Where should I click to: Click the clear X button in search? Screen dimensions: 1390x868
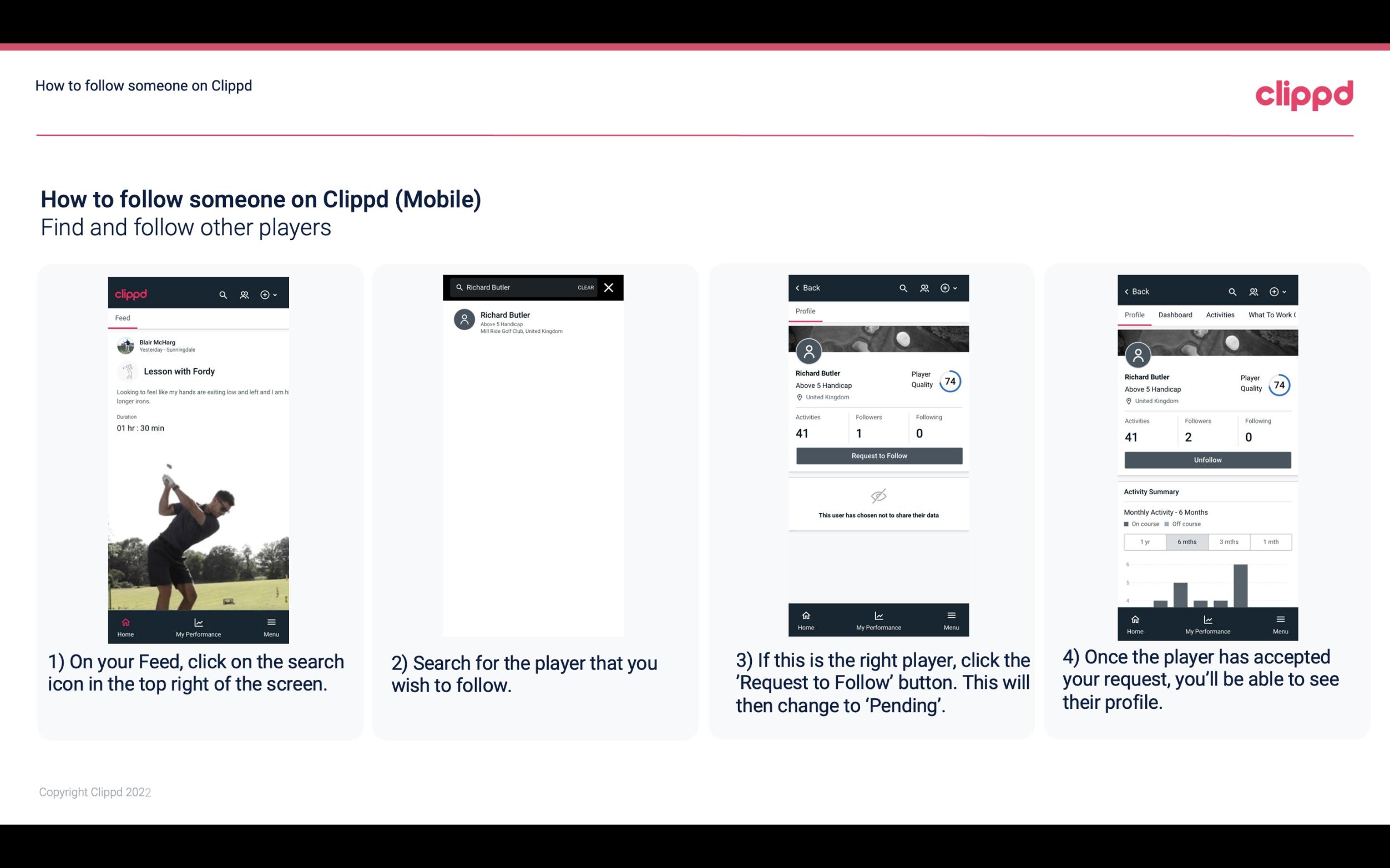(610, 287)
